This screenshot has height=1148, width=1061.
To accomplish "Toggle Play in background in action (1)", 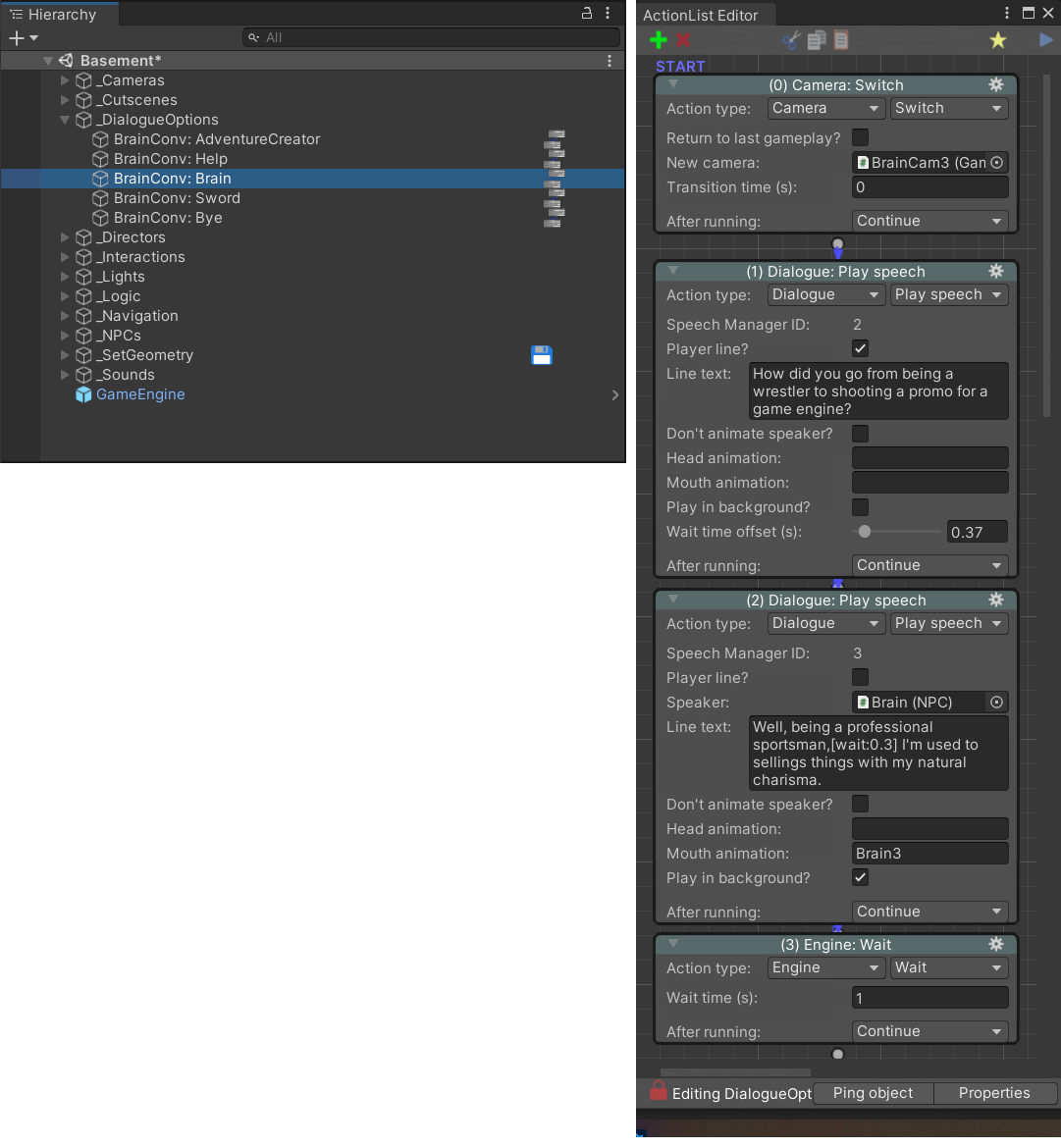I will click(861, 506).
